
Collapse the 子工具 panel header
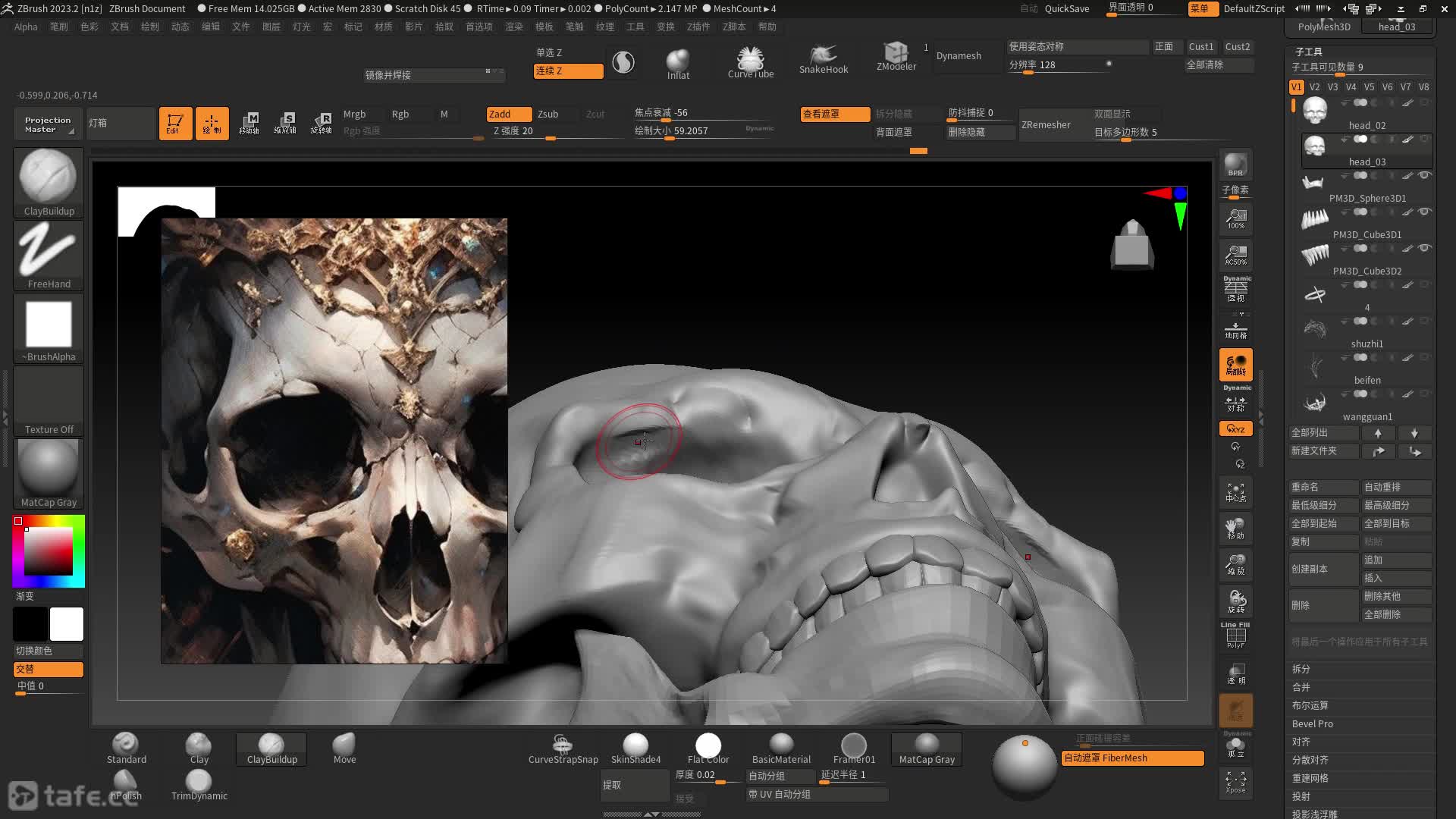(x=1309, y=52)
